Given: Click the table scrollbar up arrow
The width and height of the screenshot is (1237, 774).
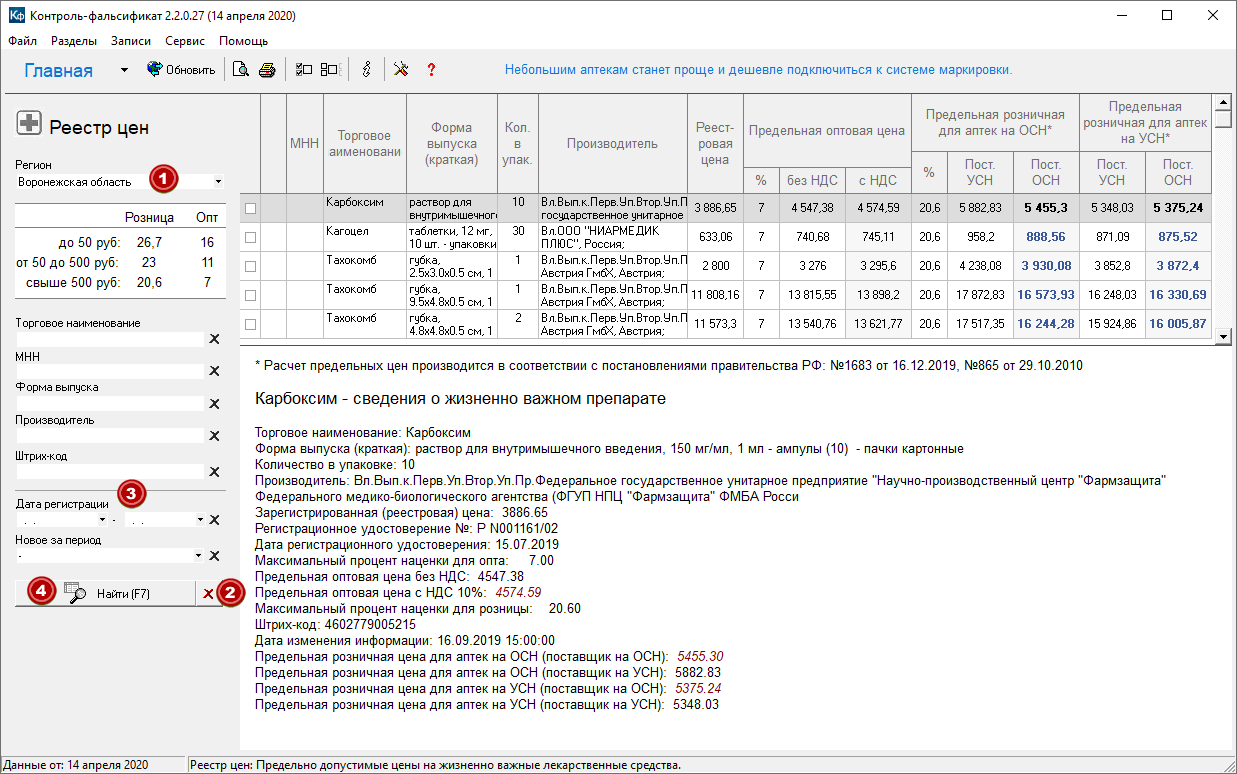Looking at the screenshot, I should (x=1223, y=103).
